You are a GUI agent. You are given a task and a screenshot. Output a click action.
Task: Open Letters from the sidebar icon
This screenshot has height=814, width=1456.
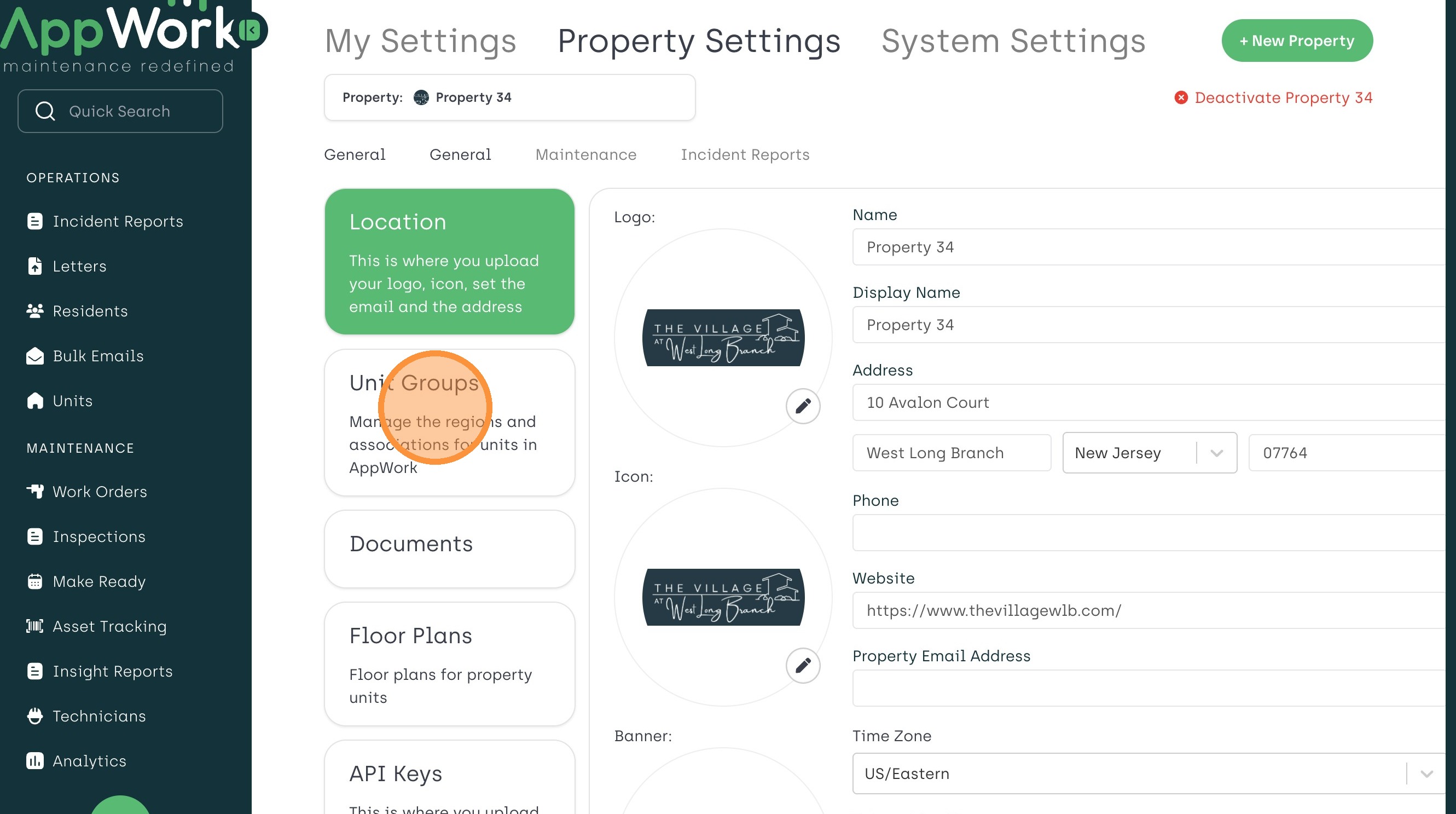[x=34, y=265]
